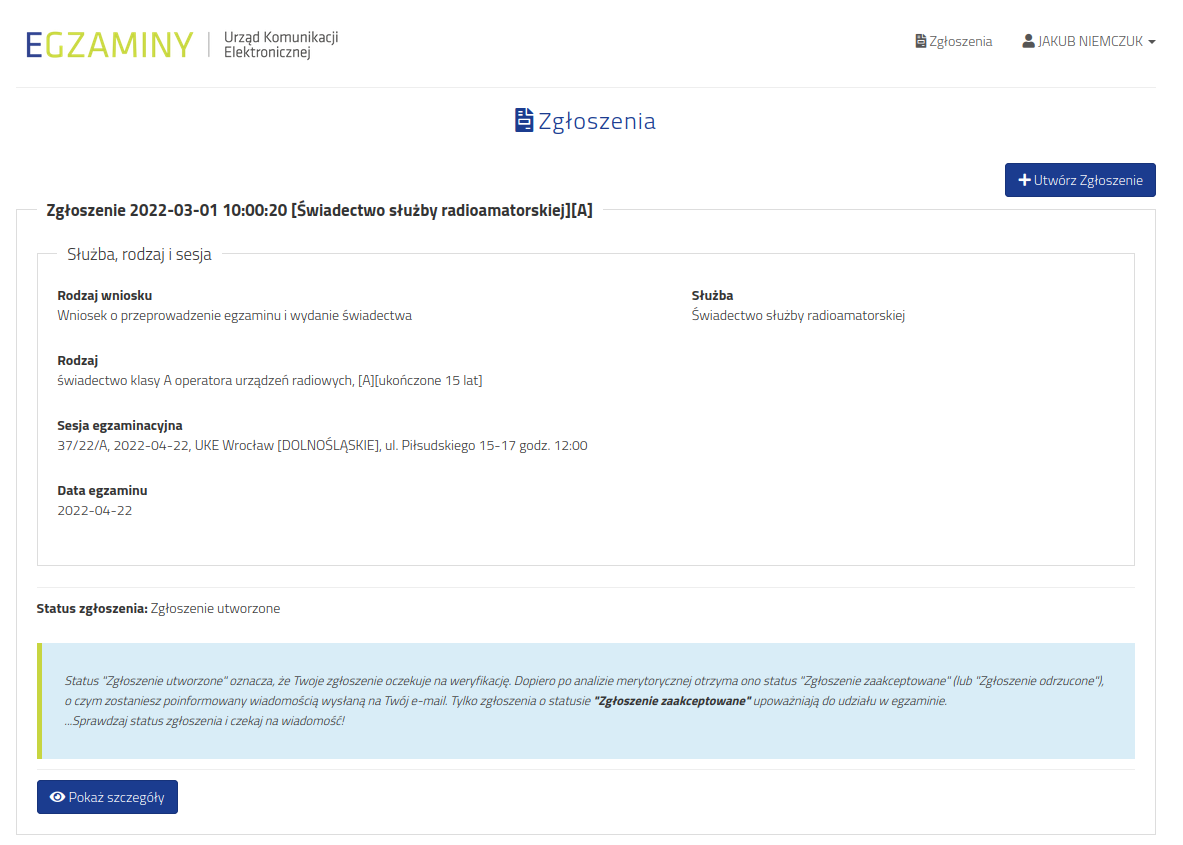Open the JAKUB NIEMCZUK user menu
This screenshot has height=845, width=1183.
(1089, 42)
